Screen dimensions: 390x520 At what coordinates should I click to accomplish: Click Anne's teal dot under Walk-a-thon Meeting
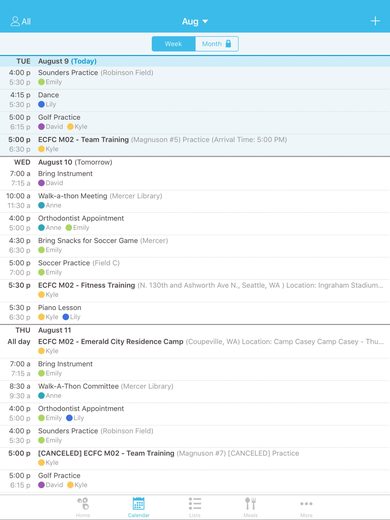pyautogui.click(x=41, y=205)
